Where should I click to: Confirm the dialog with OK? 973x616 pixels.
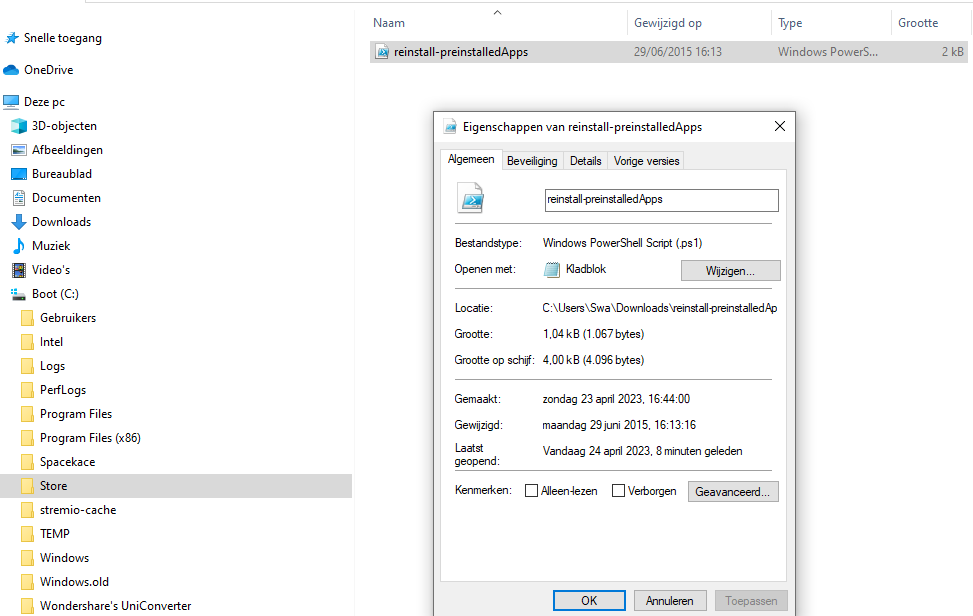[589, 600]
